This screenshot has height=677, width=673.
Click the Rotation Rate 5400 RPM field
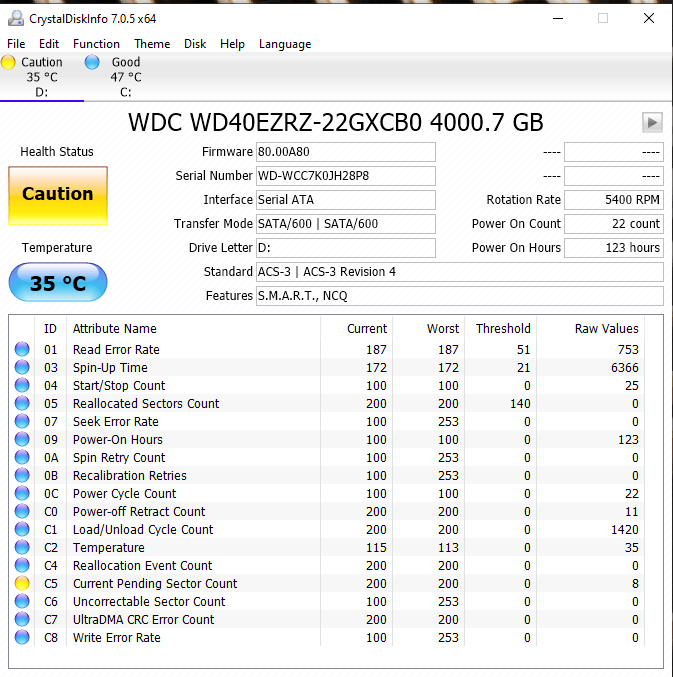(x=613, y=200)
